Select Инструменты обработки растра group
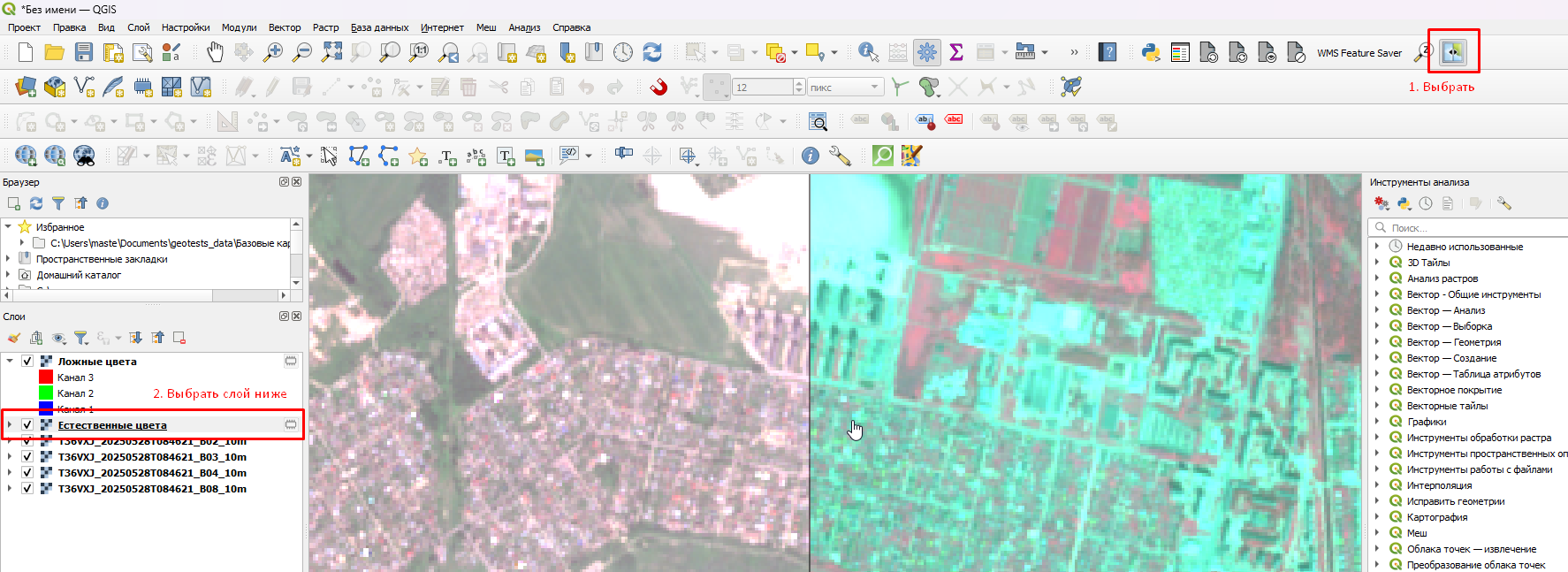The height and width of the screenshot is (572, 1568). [1479, 438]
